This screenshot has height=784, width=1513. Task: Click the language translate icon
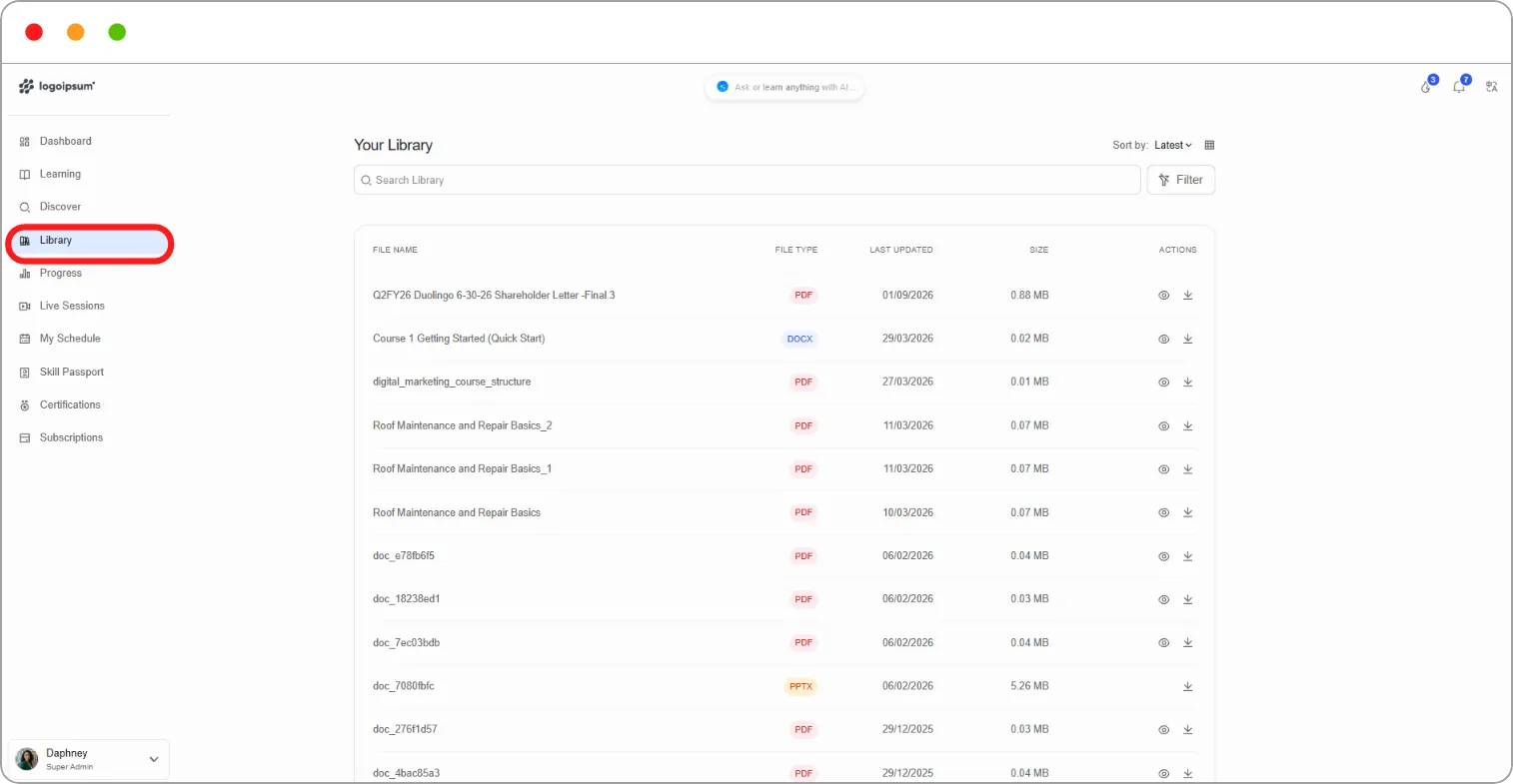click(x=1492, y=87)
